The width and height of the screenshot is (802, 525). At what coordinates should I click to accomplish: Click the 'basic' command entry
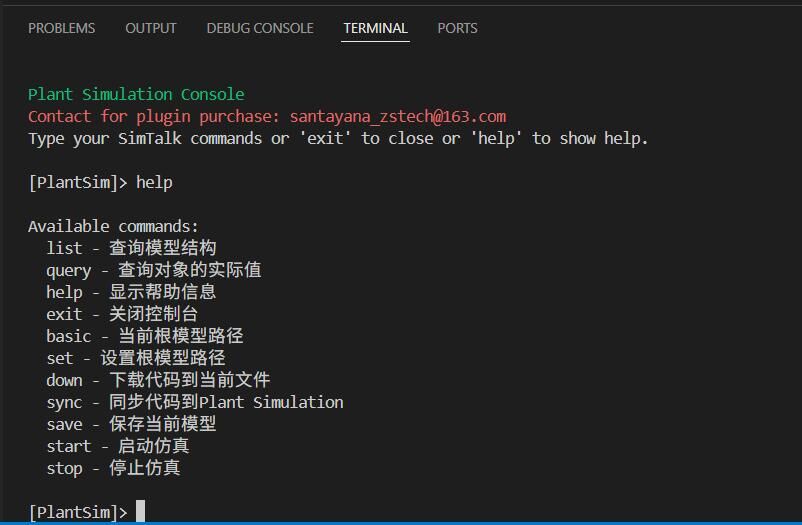click(68, 336)
